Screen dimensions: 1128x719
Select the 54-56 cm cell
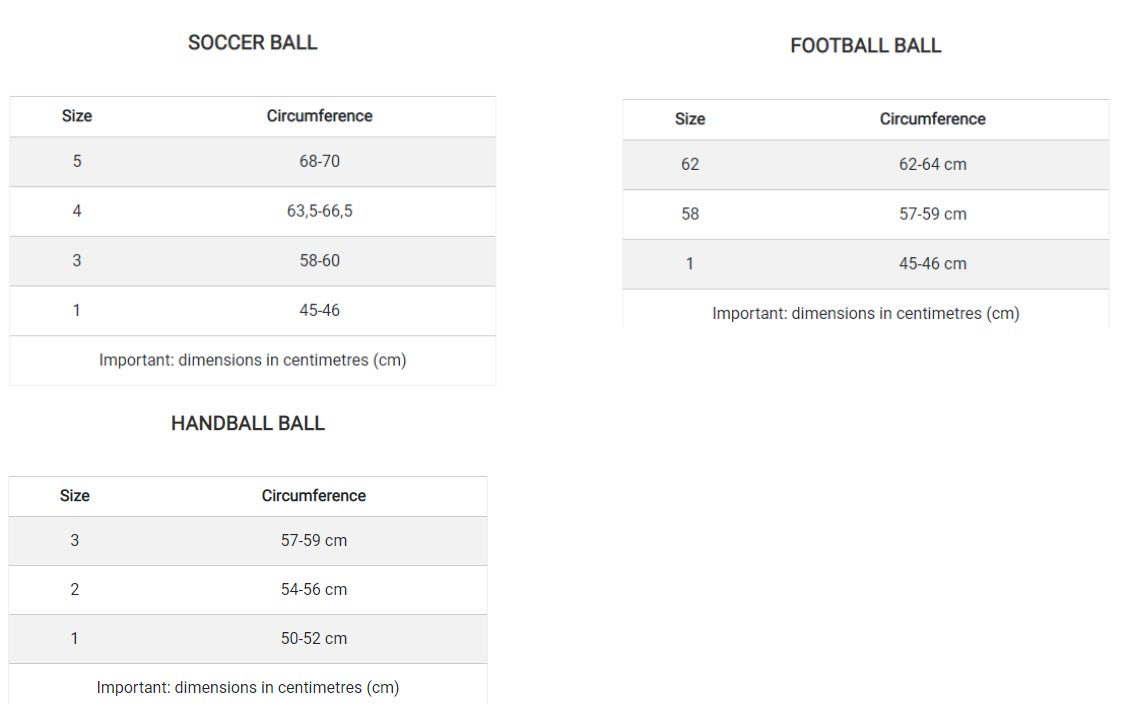pyautogui.click(x=313, y=590)
